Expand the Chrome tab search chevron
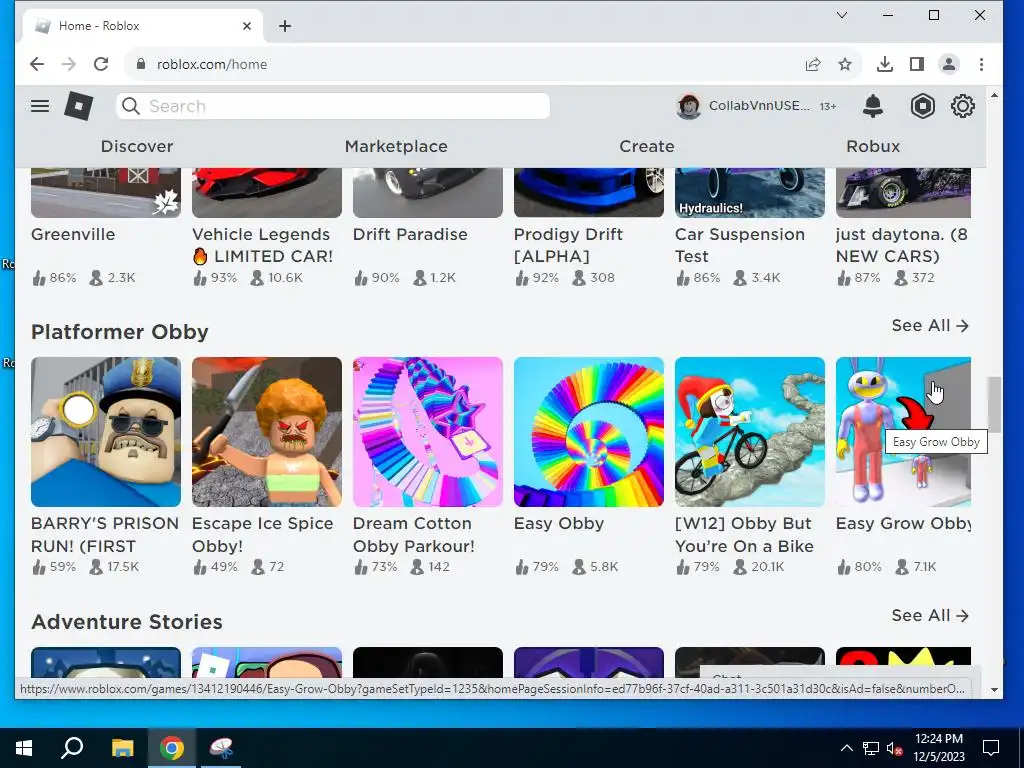The height and width of the screenshot is (768, 1024). pos(842,15)
